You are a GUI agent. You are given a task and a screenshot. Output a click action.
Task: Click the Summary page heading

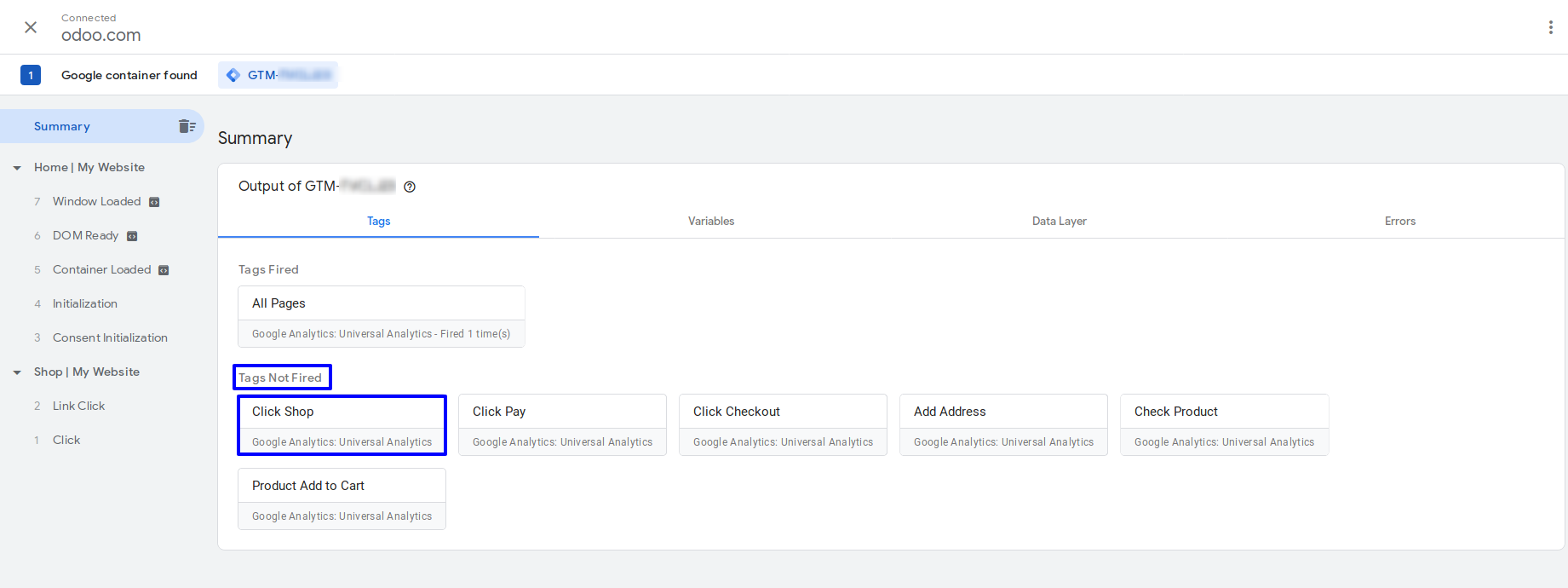[x=255, y=138]
